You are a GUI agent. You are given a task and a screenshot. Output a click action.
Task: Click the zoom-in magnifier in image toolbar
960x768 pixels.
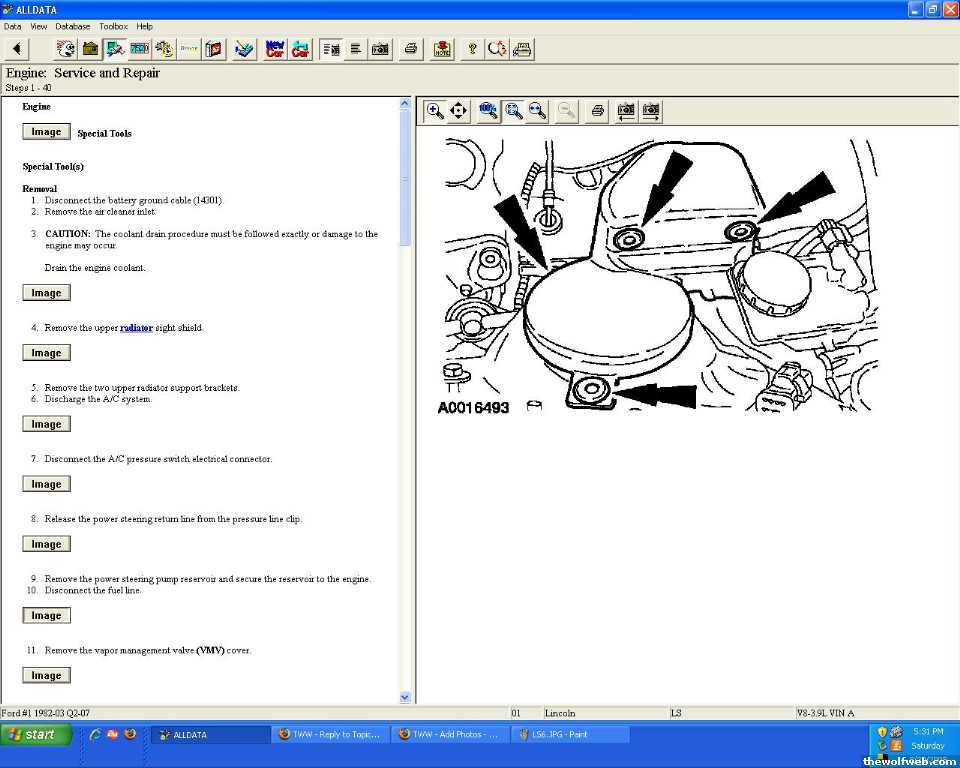pyautogui.click(x=435, y=111)
